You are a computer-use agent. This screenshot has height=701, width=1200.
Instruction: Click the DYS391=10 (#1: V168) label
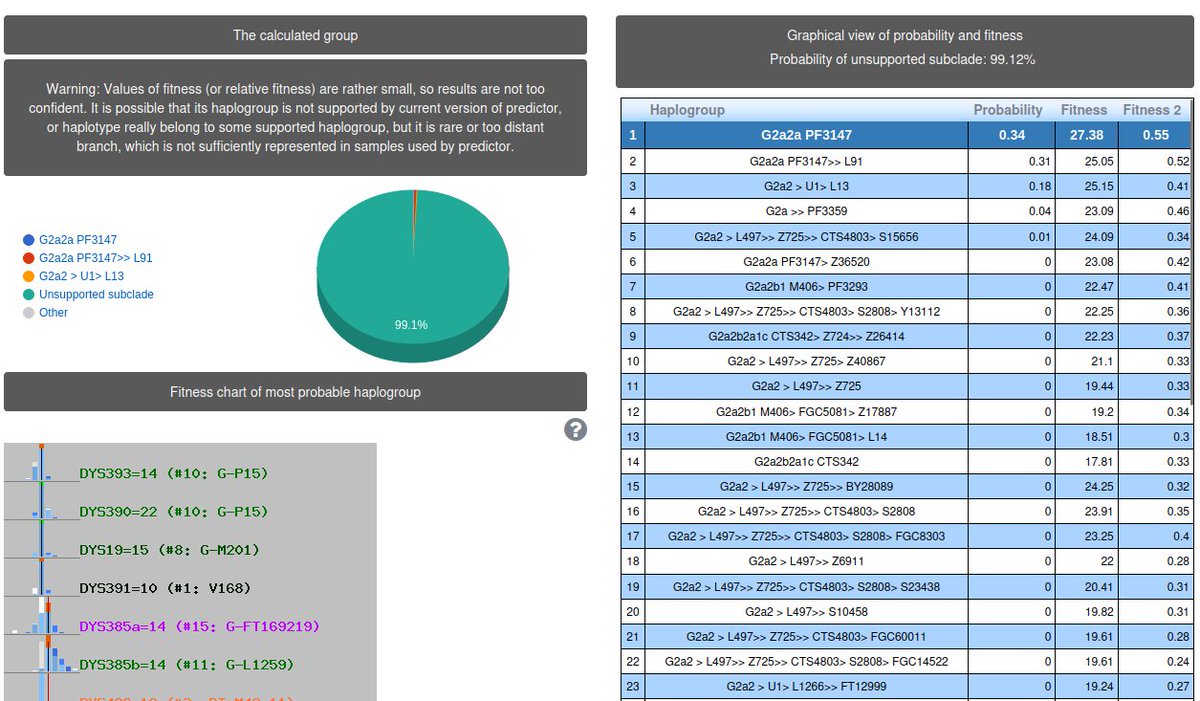point(165,588)
